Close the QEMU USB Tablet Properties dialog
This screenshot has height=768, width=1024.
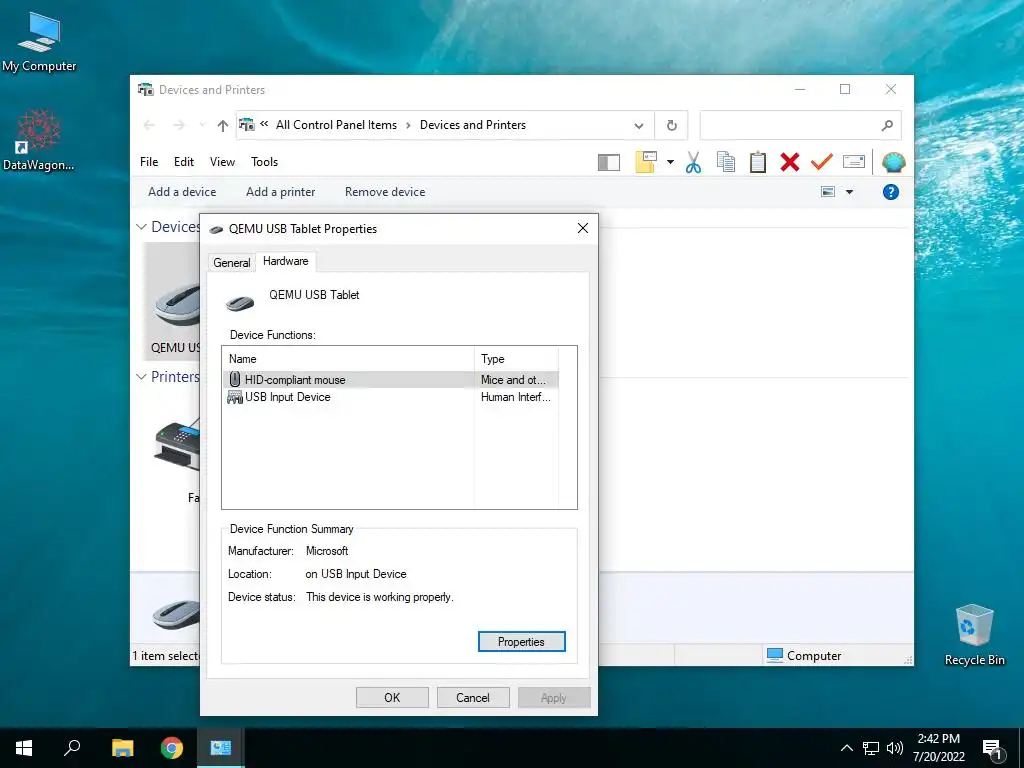(583, 228)
